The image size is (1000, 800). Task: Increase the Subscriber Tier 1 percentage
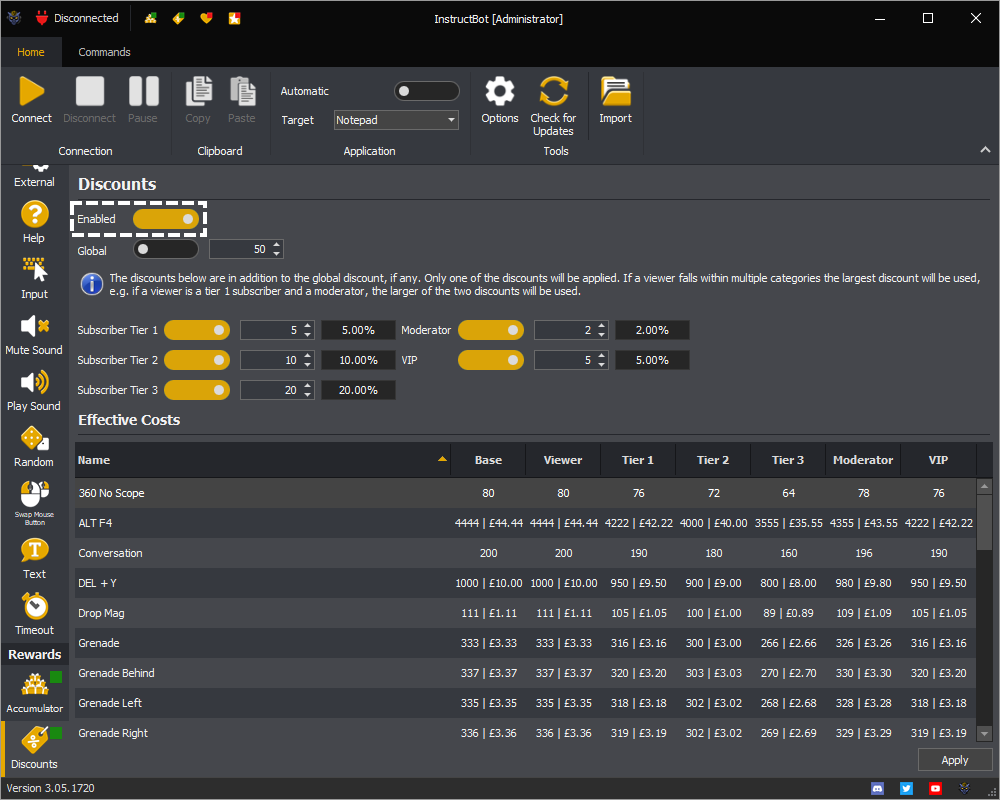click(x=308, y=326)
